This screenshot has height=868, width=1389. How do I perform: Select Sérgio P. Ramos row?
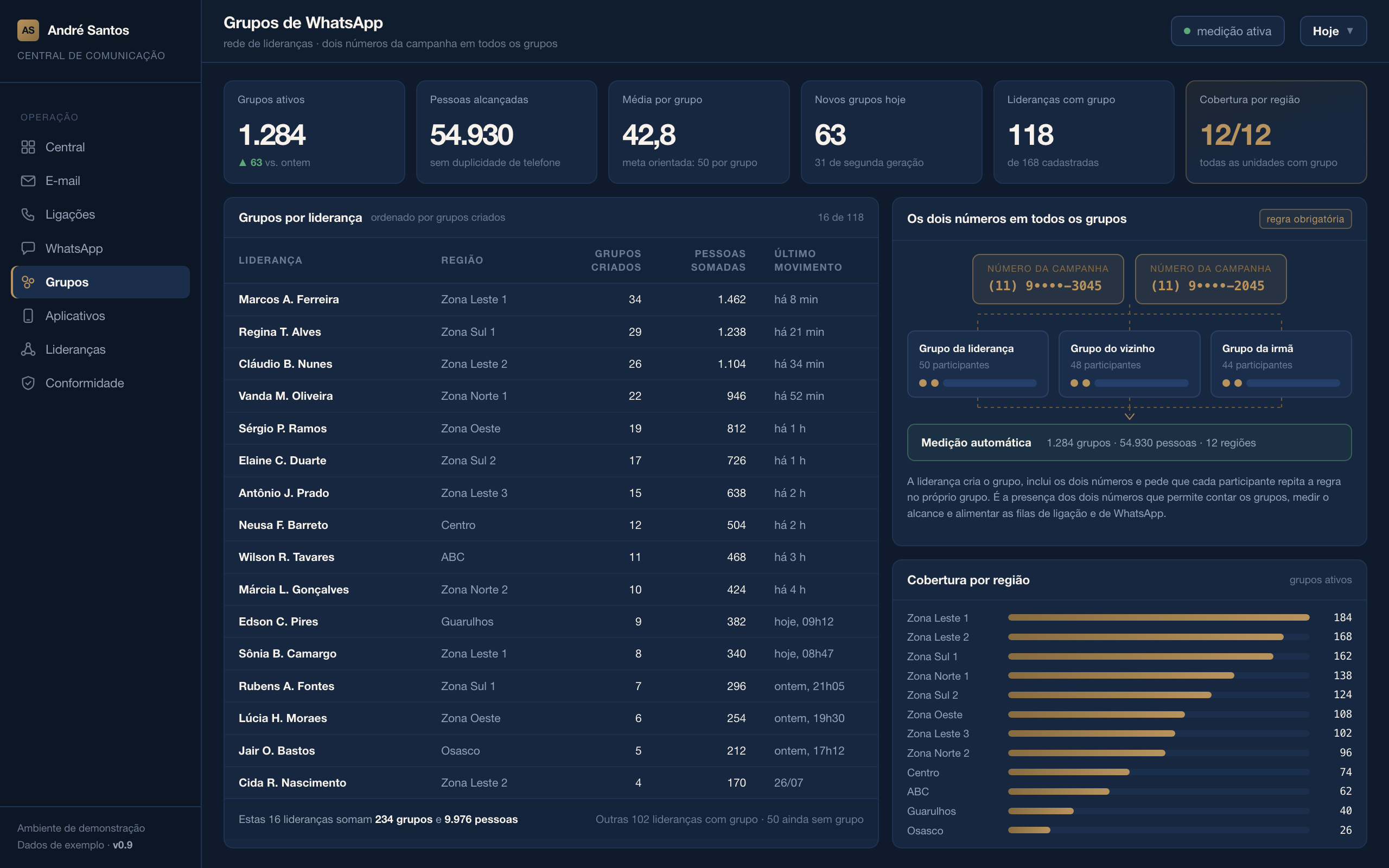(551, 428)
